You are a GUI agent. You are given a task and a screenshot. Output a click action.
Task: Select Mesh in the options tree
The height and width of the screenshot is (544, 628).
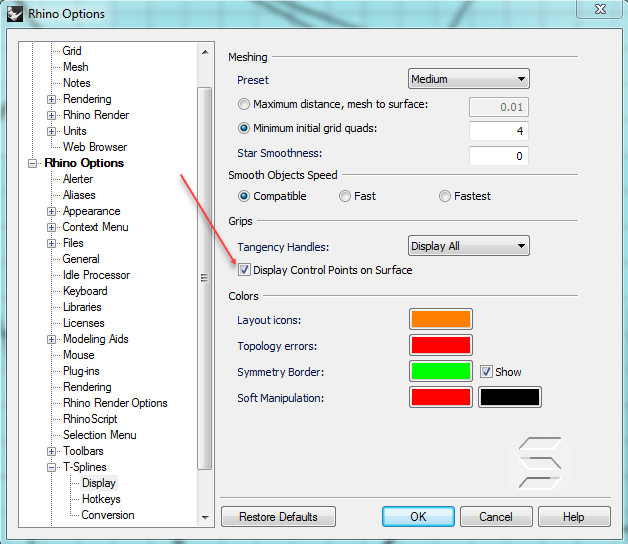coord(76,67)
